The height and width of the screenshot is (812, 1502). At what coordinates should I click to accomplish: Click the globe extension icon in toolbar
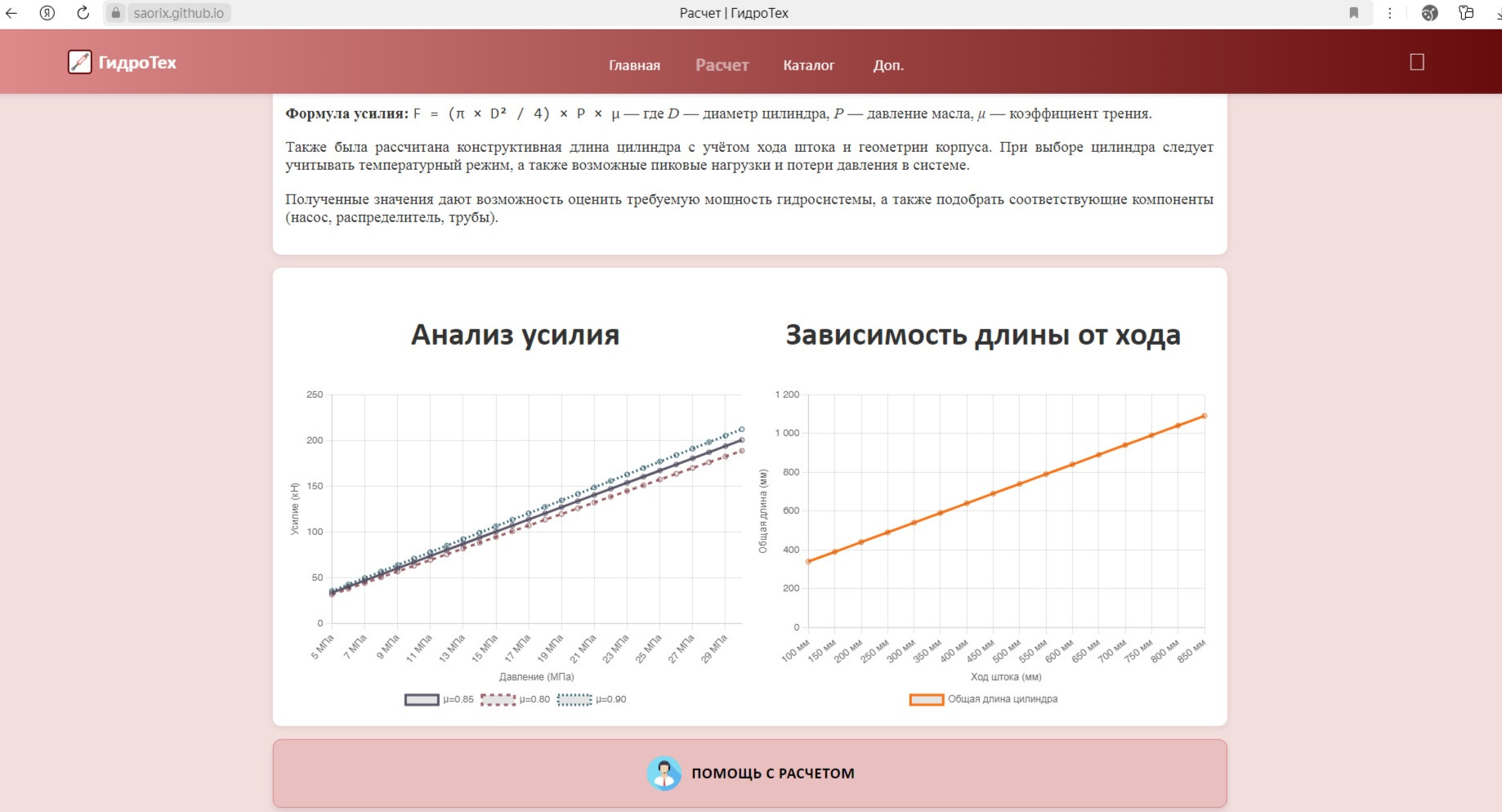point(1429,13)
